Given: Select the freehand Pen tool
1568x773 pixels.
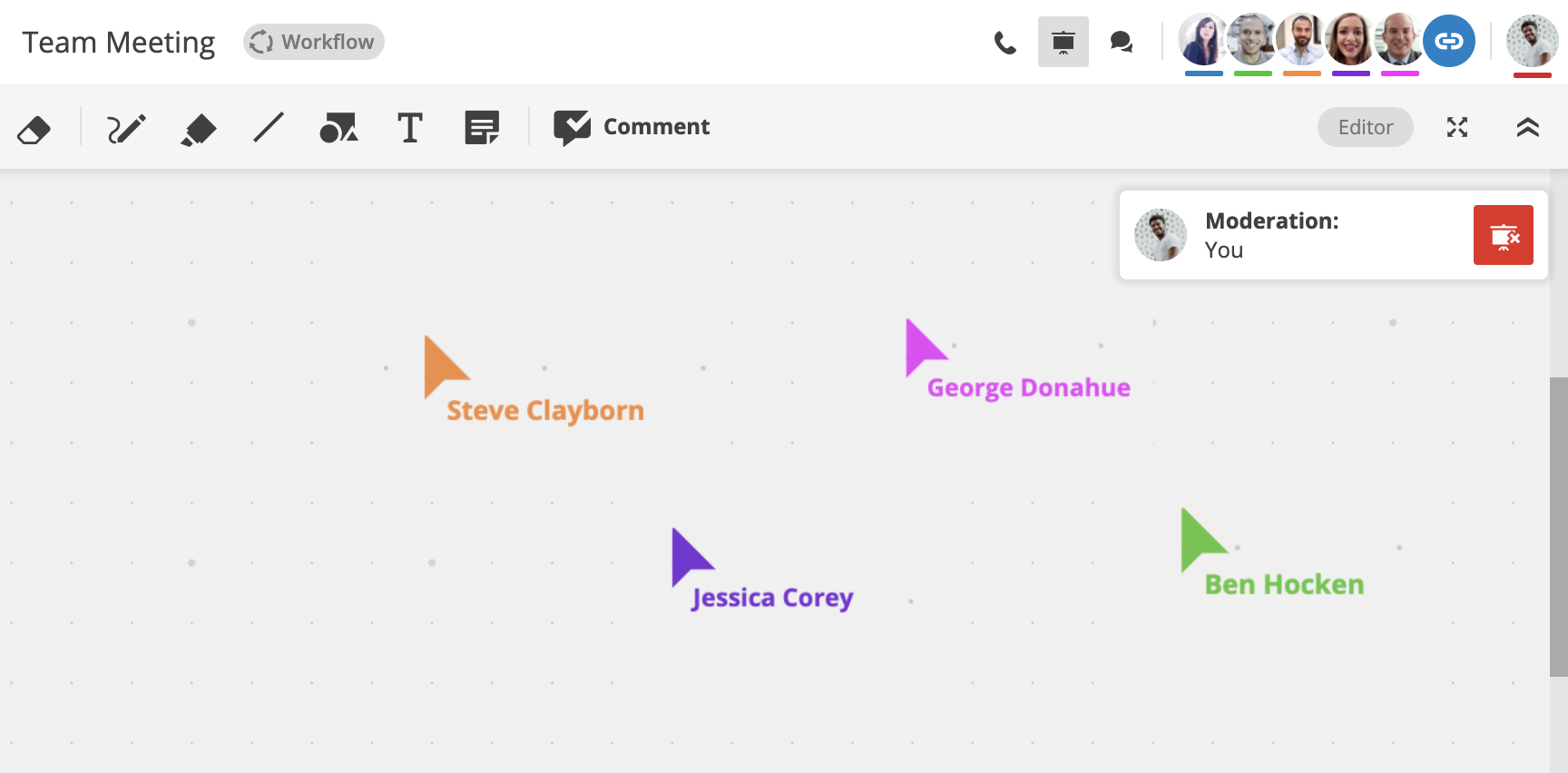Looking at the screenshot, I should [126, 129].
